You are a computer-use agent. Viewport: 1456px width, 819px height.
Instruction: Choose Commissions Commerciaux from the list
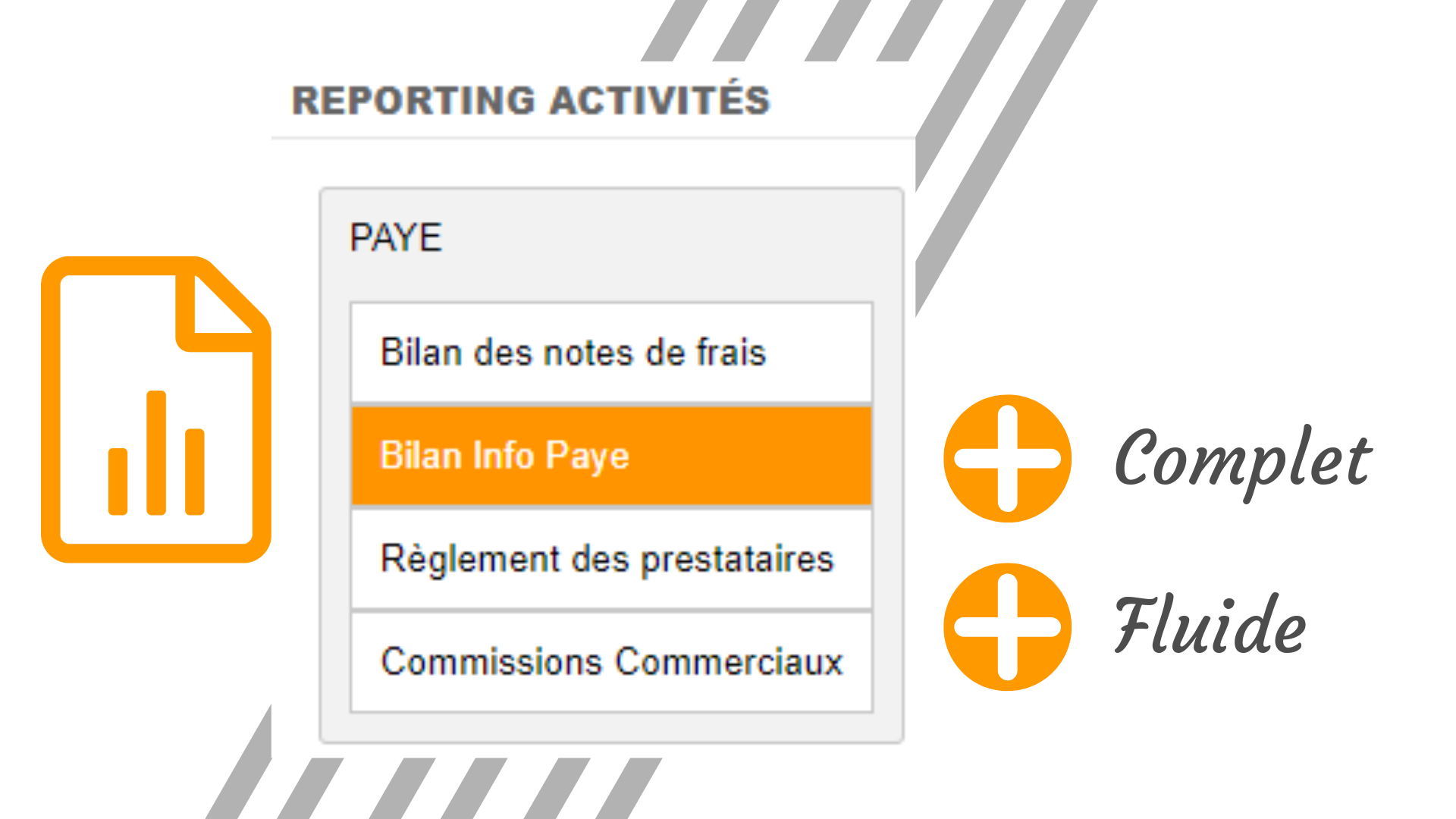tap(611, 662)
